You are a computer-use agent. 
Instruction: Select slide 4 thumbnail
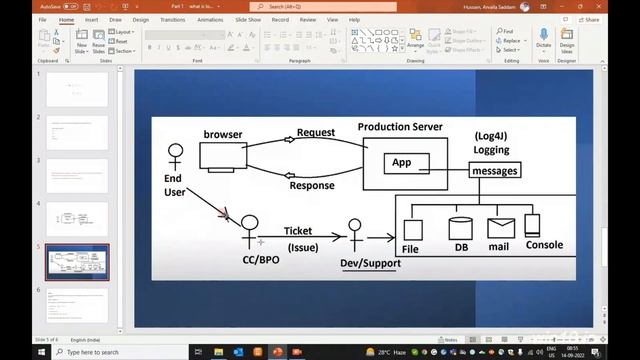tap(77, 219)
